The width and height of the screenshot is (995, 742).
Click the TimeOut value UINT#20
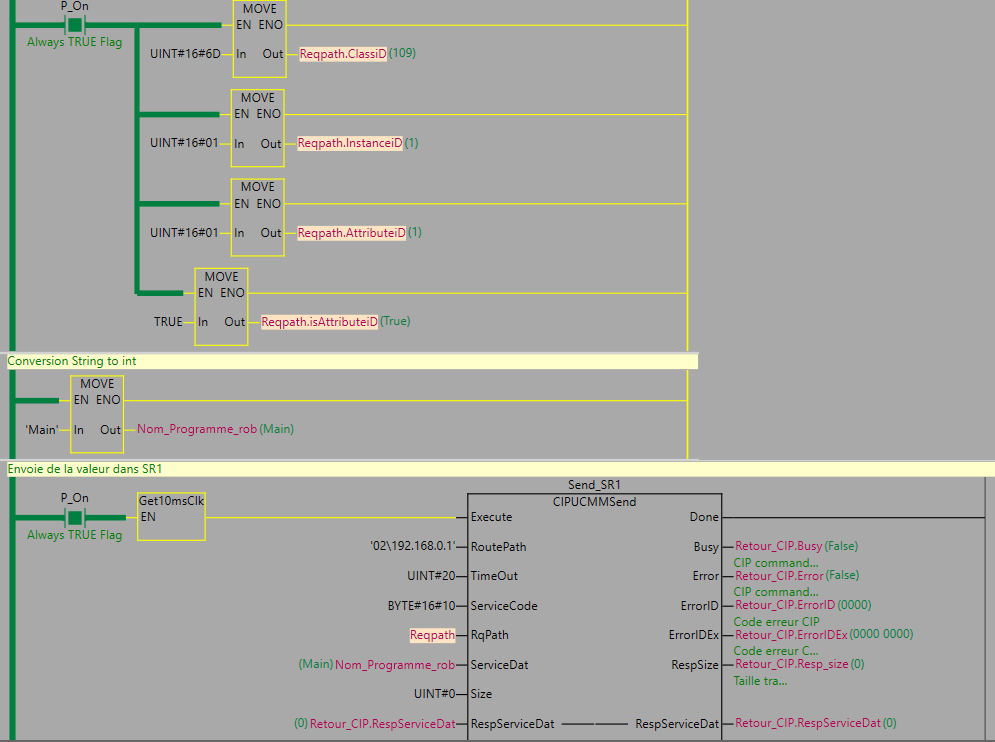432,576
